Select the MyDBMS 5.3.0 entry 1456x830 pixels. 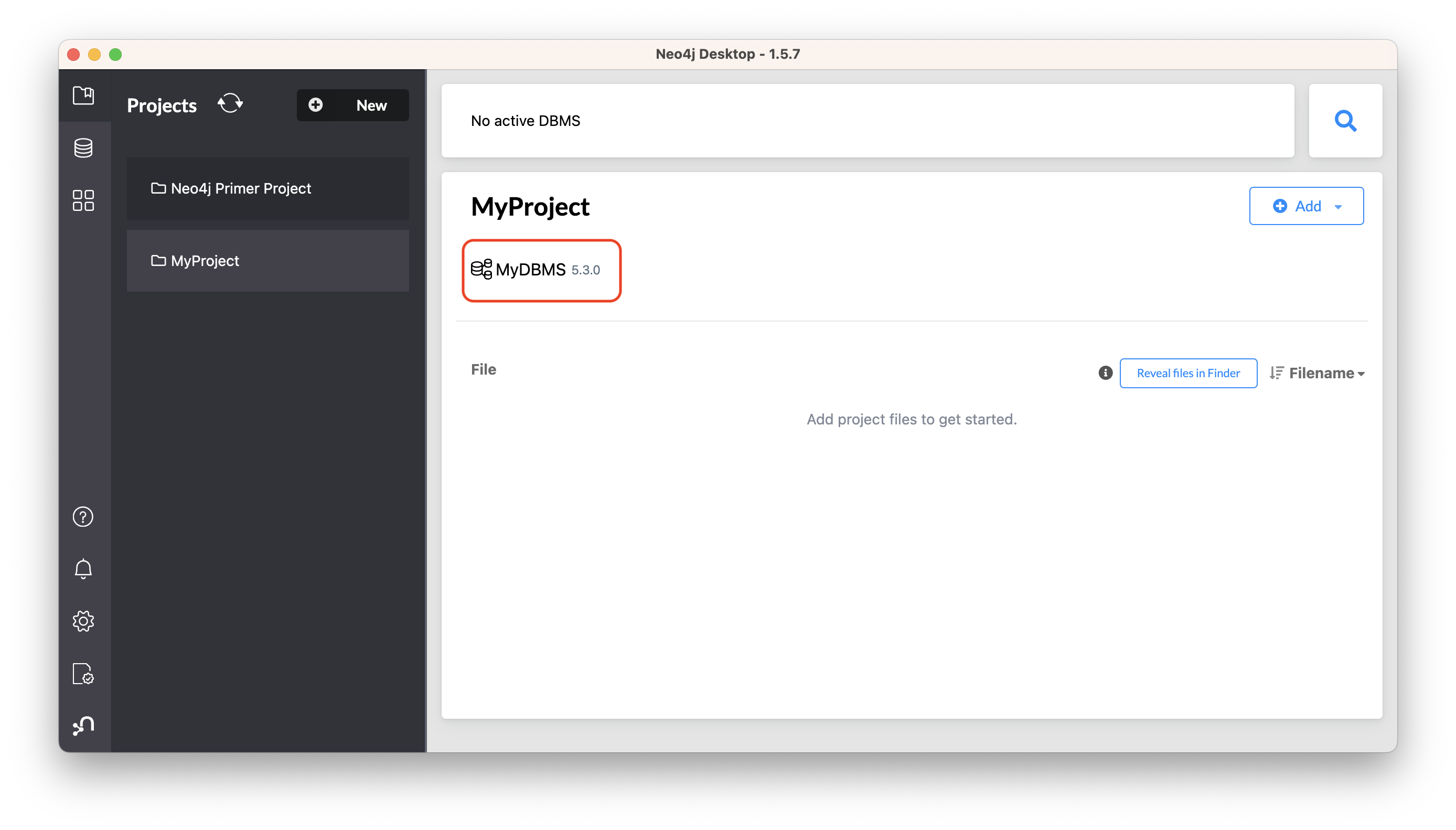(x=541, y=270)
